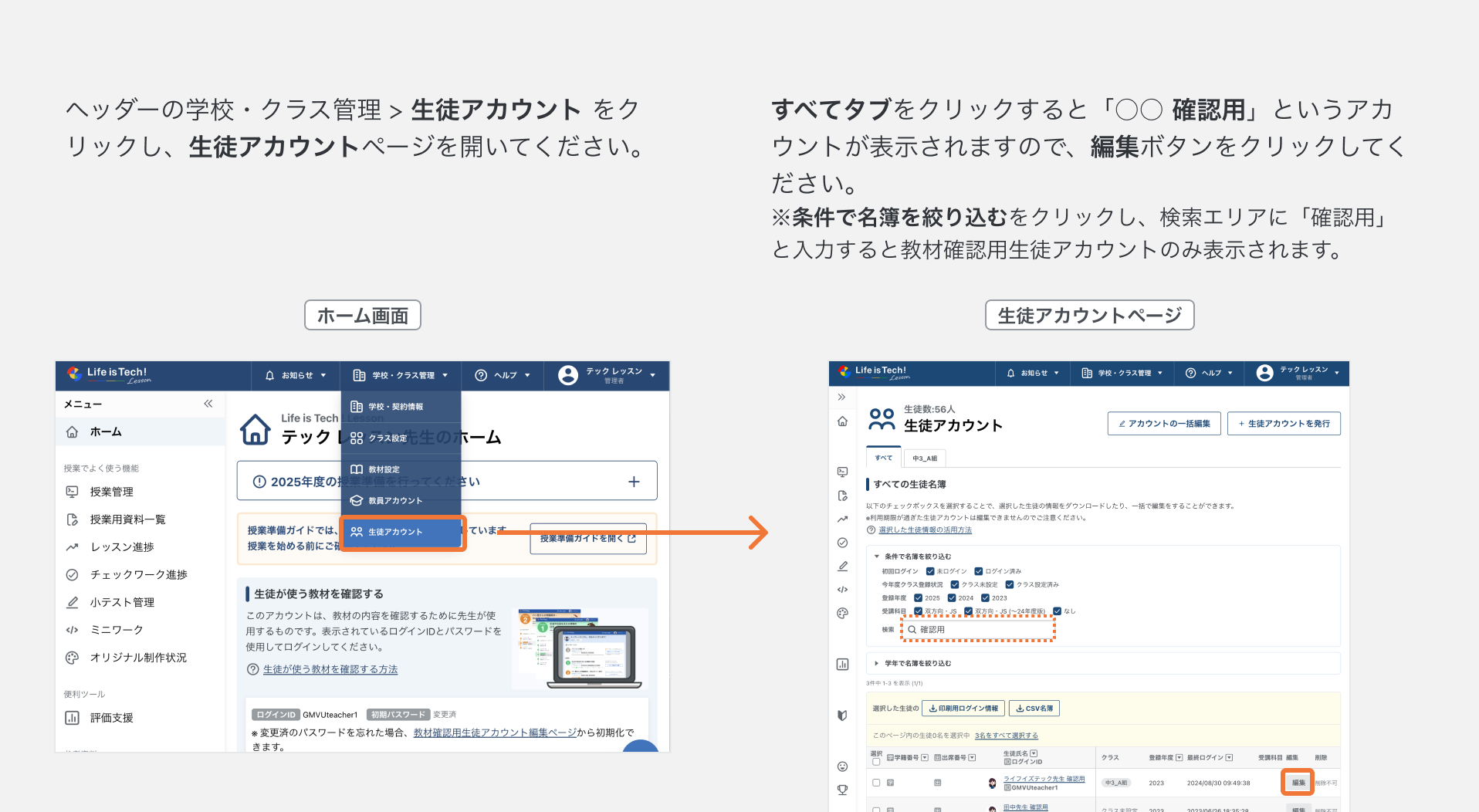Click the 生徒アカウントを発行 button
Screen dimensions: 1479x812
[1284, 424]
